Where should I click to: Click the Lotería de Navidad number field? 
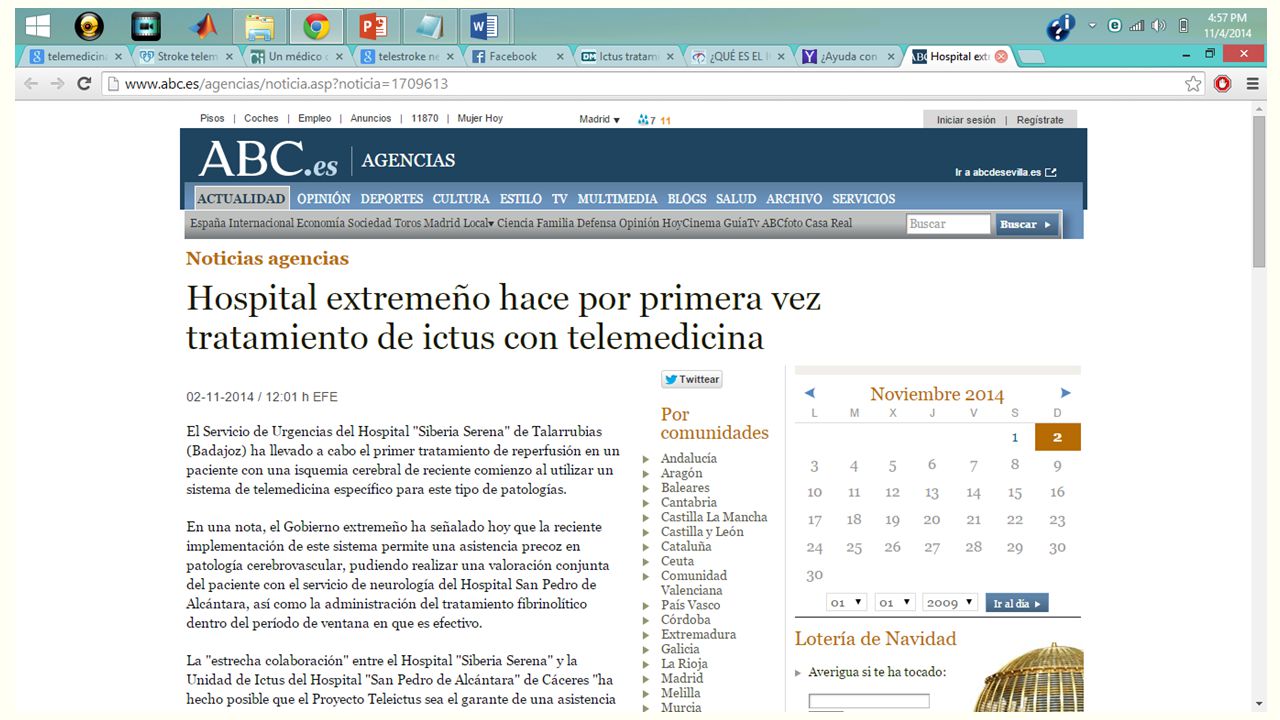click(869, 701)
